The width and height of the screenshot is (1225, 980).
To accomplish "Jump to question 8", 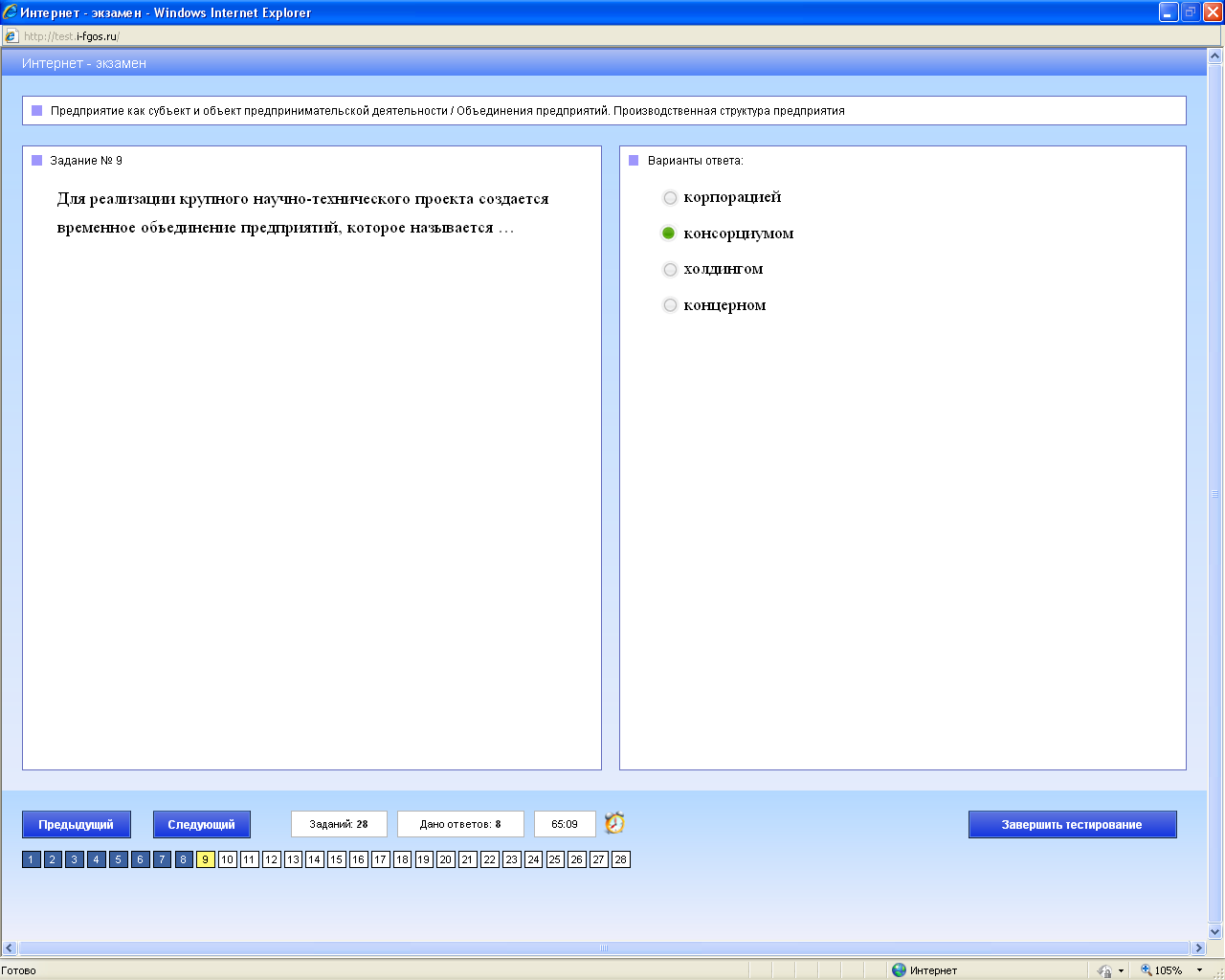I will [x=184, y=859].
